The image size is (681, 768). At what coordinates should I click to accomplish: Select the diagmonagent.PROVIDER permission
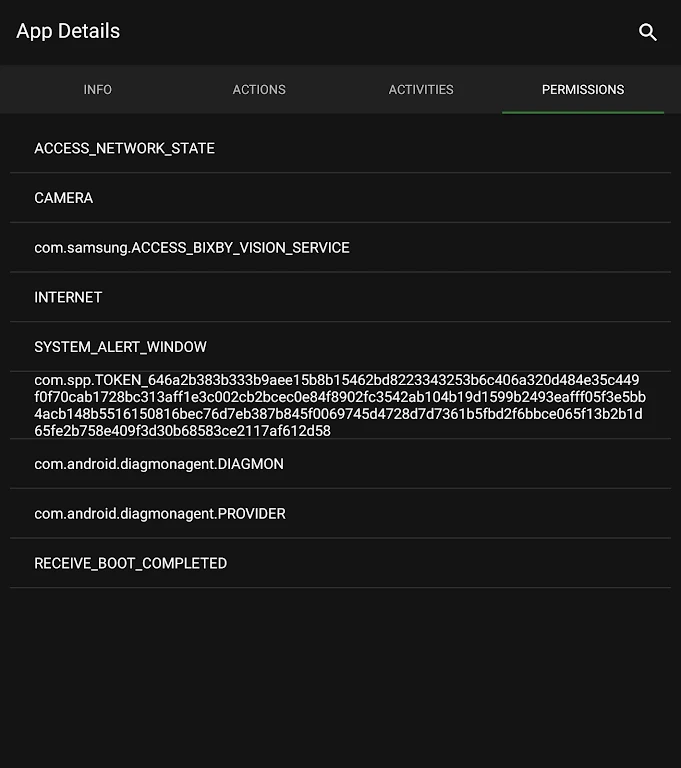point(160,514)
